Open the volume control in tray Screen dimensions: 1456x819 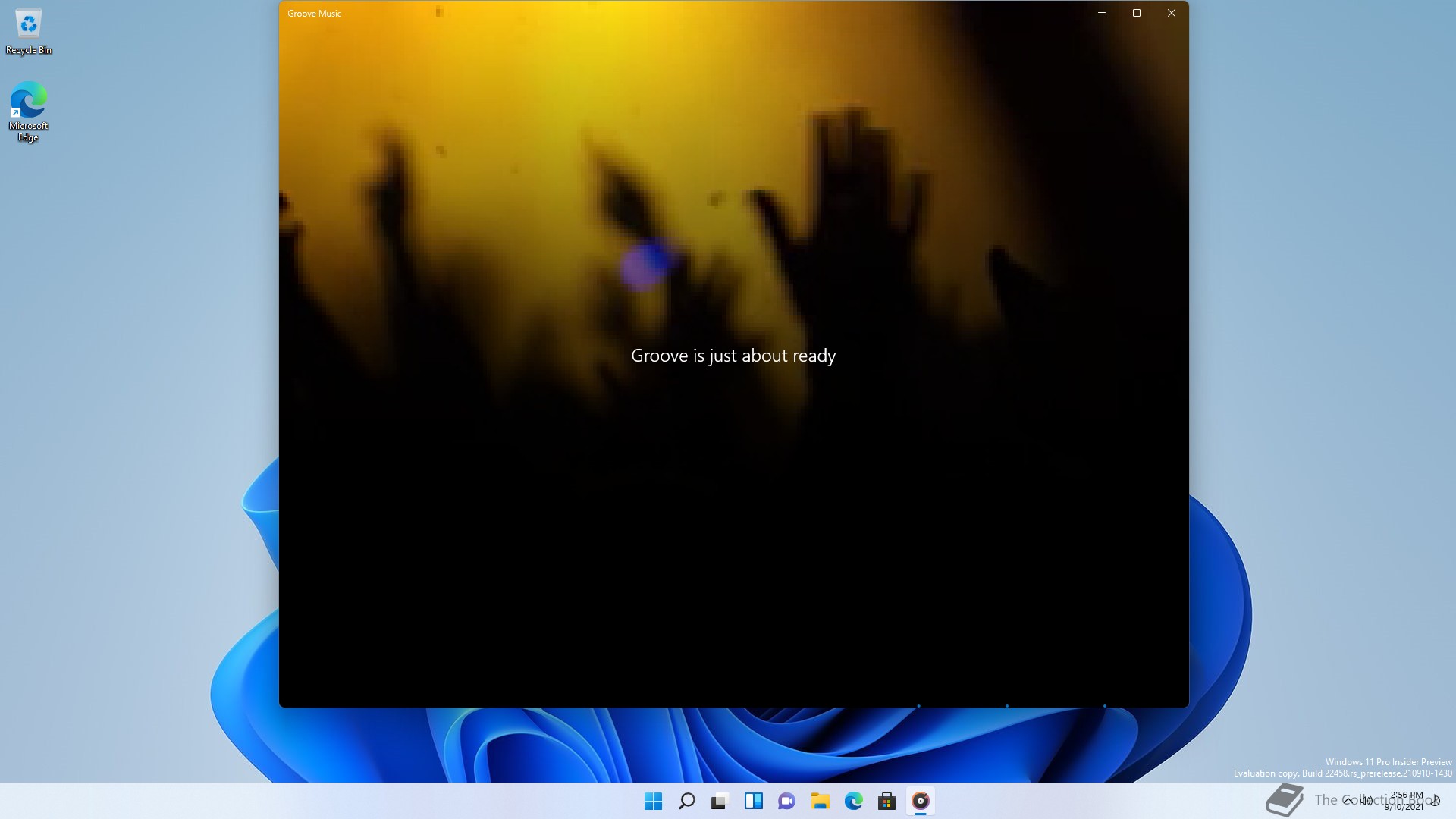tap(1367, 801)
